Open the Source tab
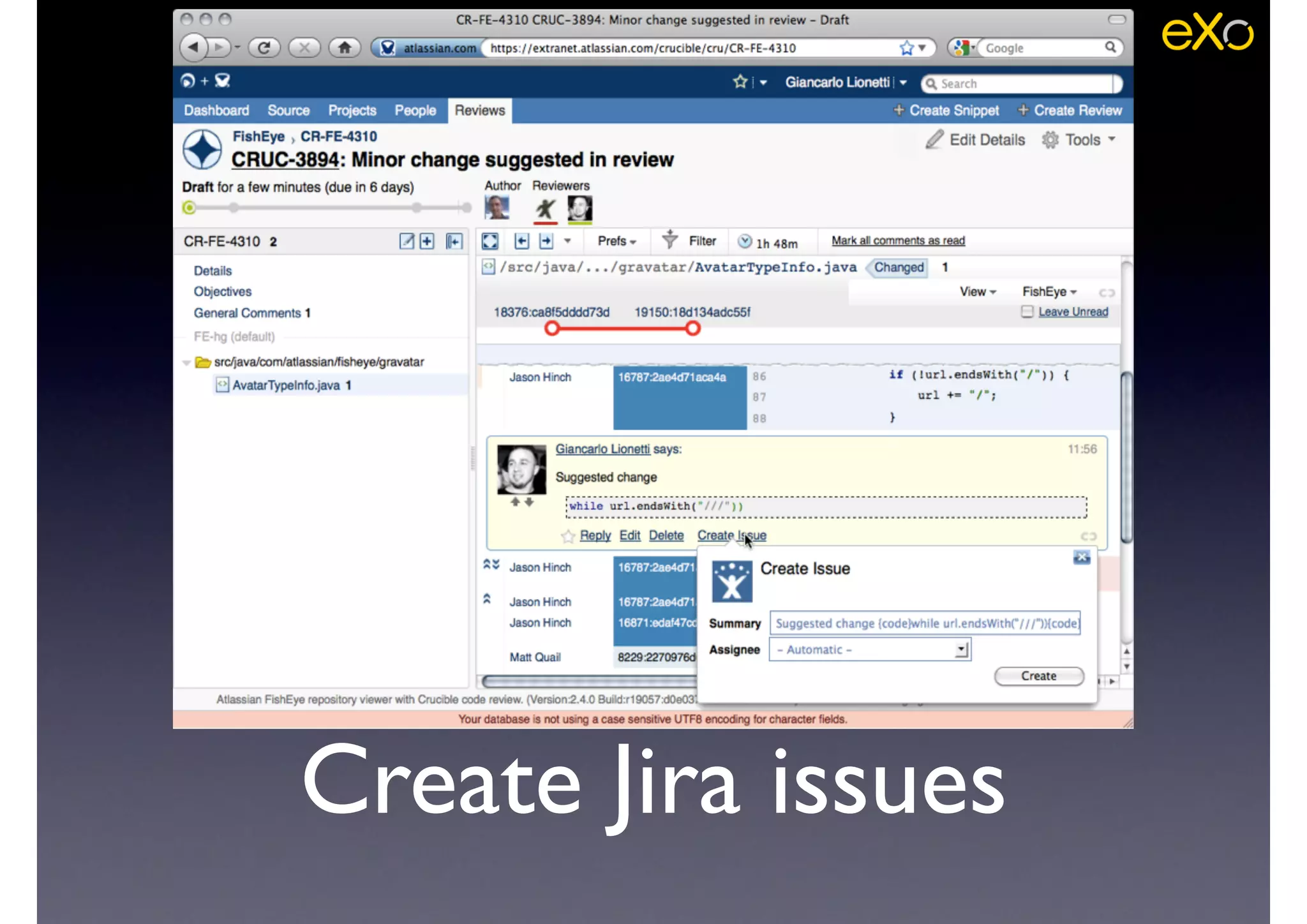Screen dimensions: 1307x924 (288, 110)
